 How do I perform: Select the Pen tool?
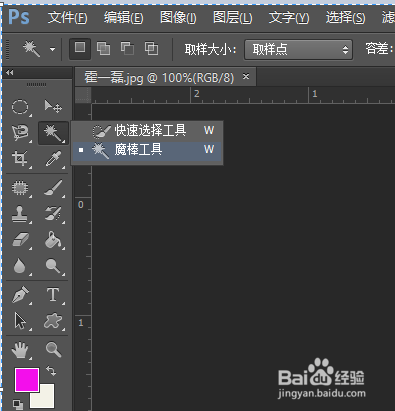tap(20, 295)
